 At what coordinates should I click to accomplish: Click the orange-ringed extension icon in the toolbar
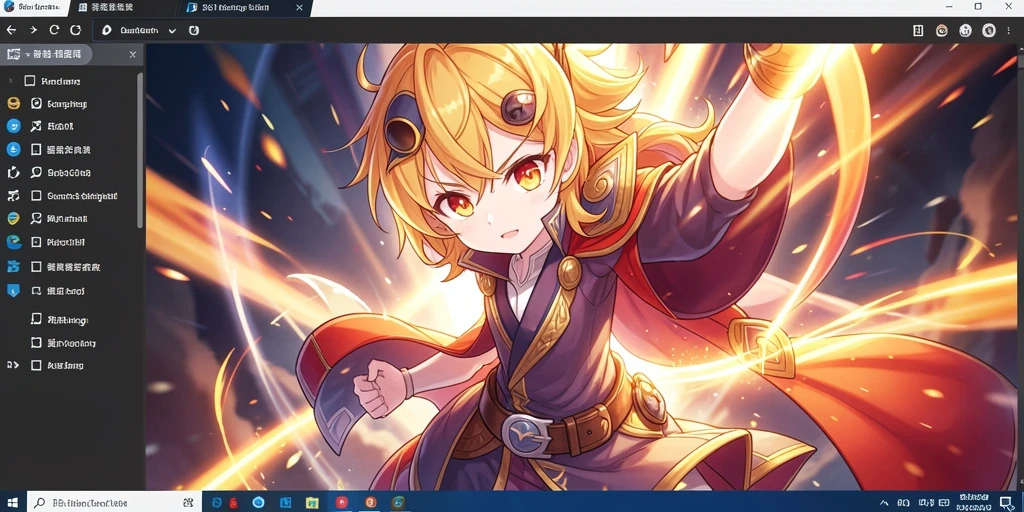942,30
